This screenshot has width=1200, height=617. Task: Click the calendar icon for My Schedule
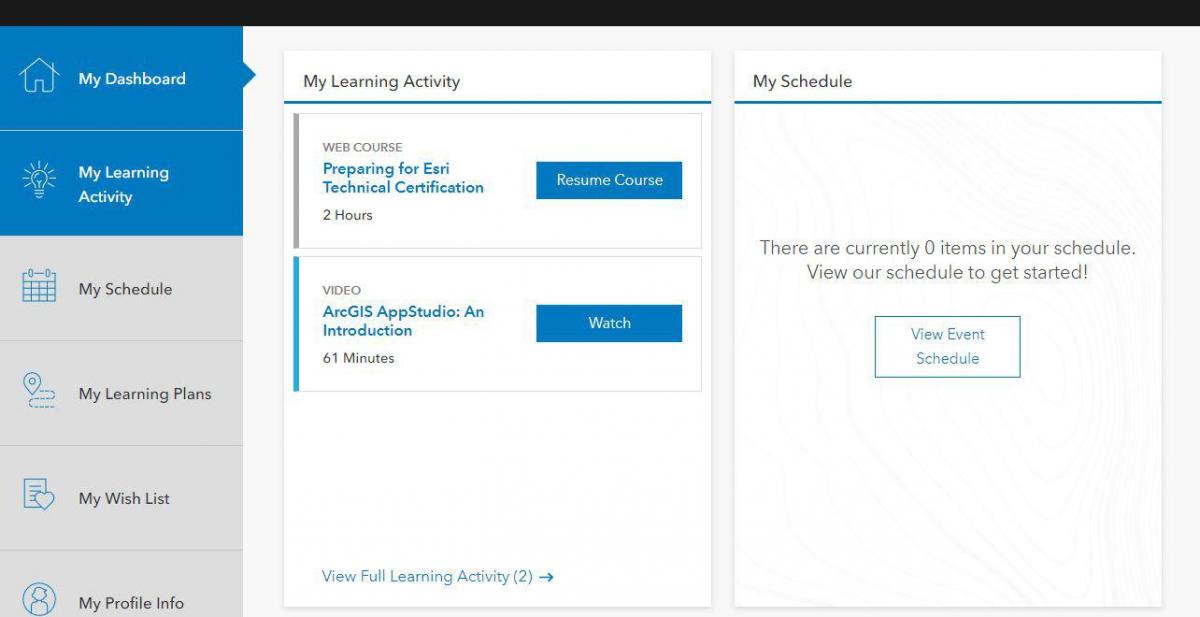click(39, 287)
